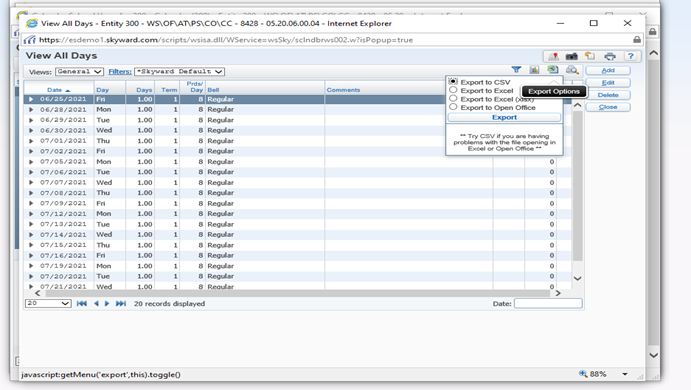Open the bar chart icon
The height and width of the screenshot is (390, 691).
[x=535, y=70]
